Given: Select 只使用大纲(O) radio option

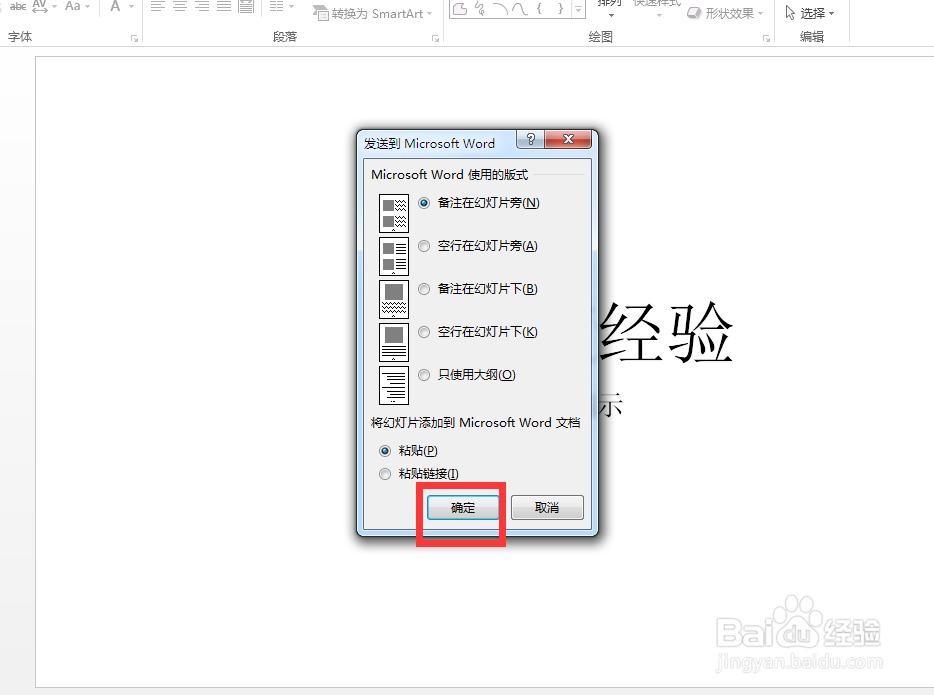Looking at the screenshot, I should [x=467, y=375].
